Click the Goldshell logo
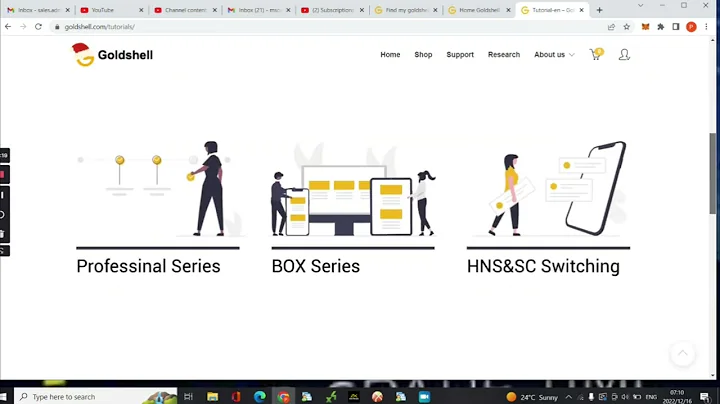This screenshot has width=720, height=404. coord(112,55)
